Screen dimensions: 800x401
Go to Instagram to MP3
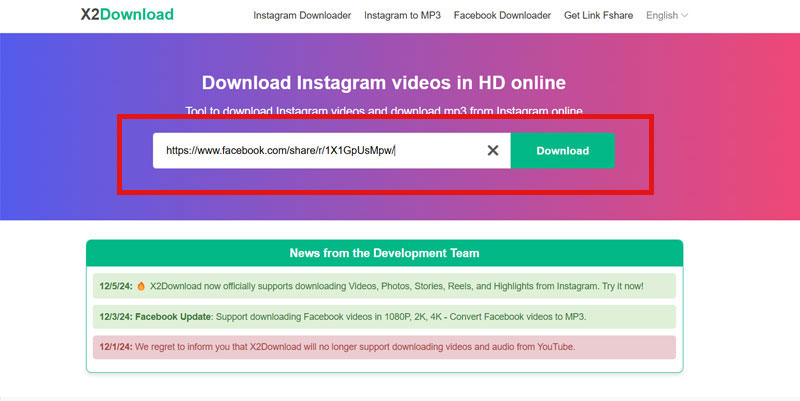402,15
